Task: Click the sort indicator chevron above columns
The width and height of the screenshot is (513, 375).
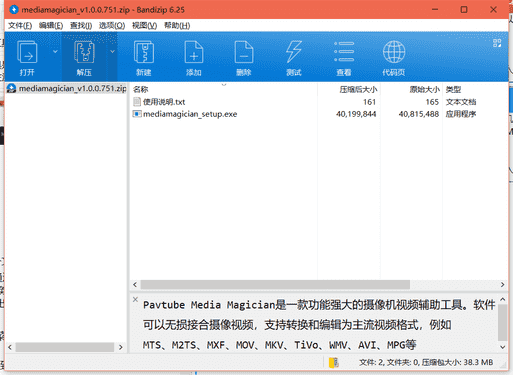Action: click(x=224, y=85)
